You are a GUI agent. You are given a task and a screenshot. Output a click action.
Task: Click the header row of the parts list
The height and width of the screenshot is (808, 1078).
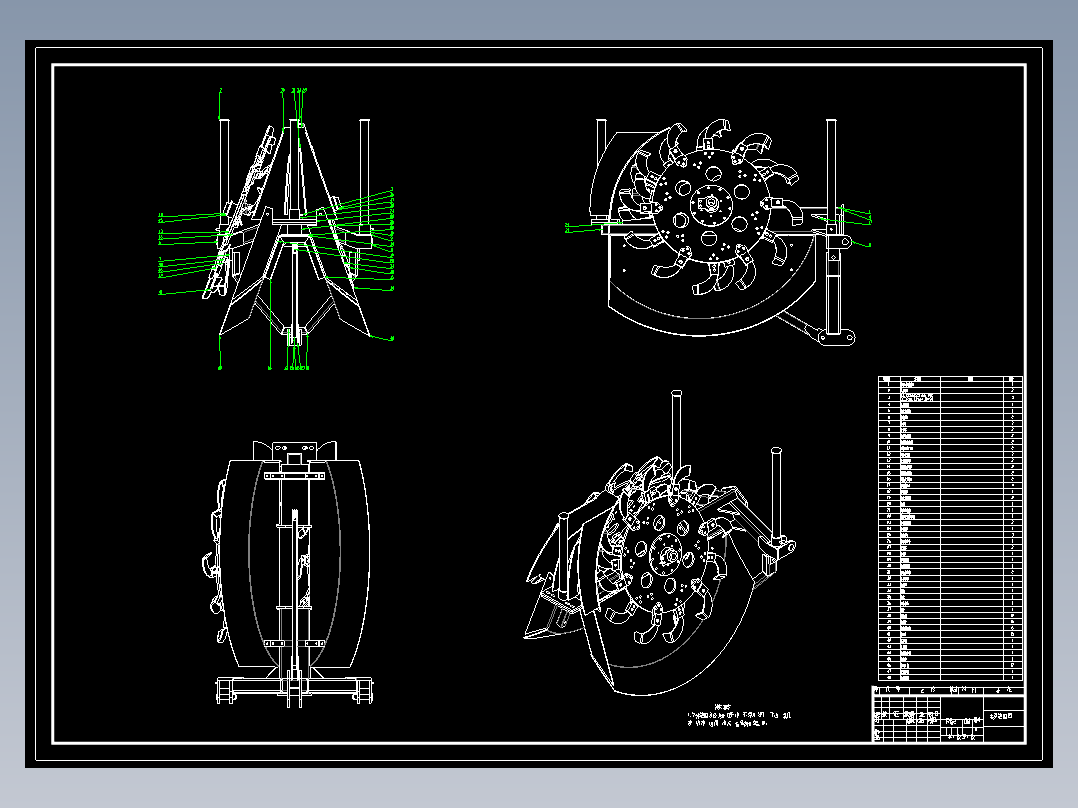[950, 379]
